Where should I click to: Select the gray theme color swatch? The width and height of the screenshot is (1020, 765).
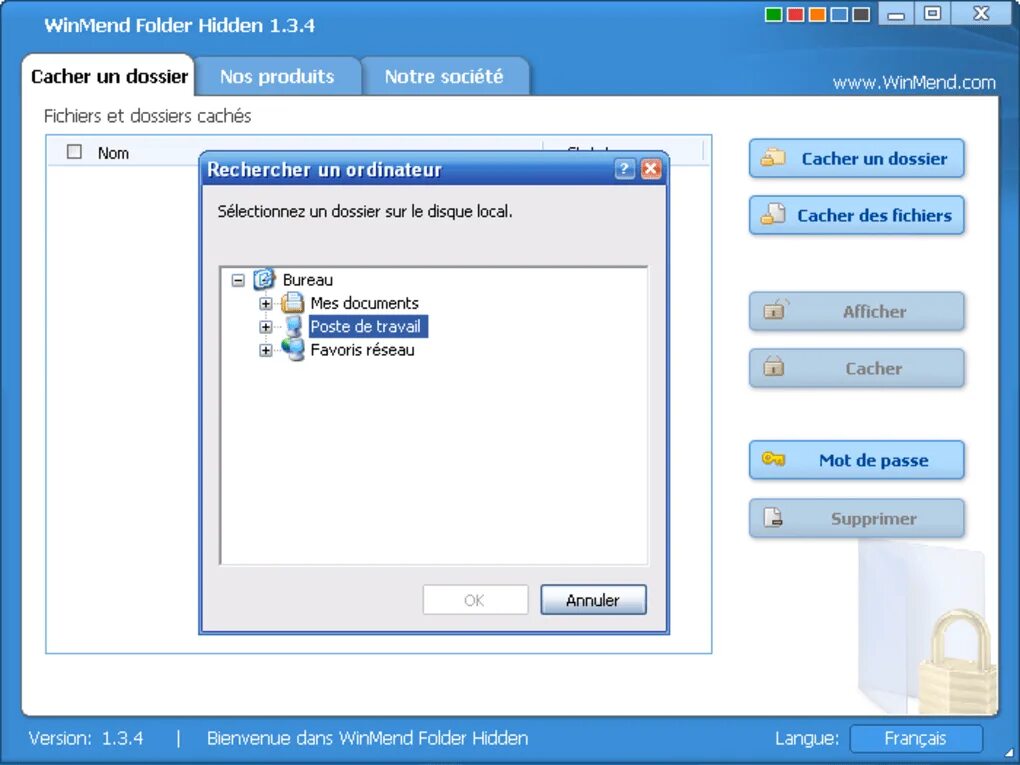pyautogui.click(x=862, y=14)
